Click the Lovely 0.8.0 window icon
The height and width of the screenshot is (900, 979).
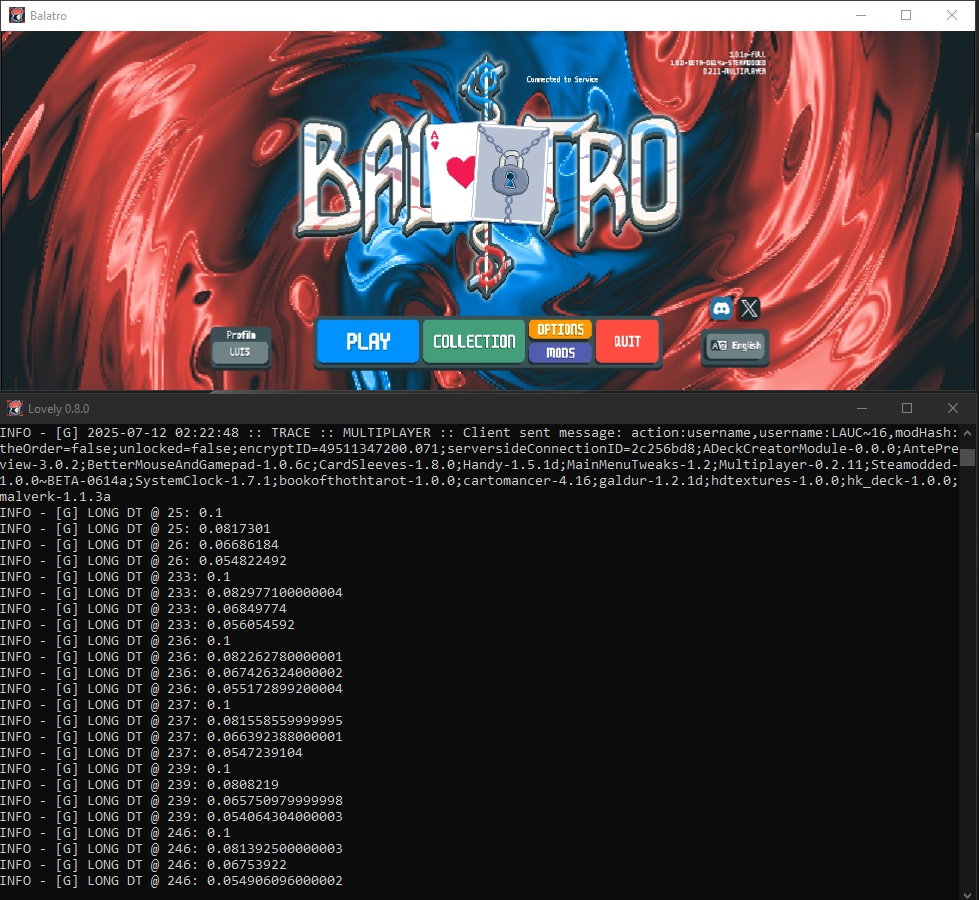15,408
